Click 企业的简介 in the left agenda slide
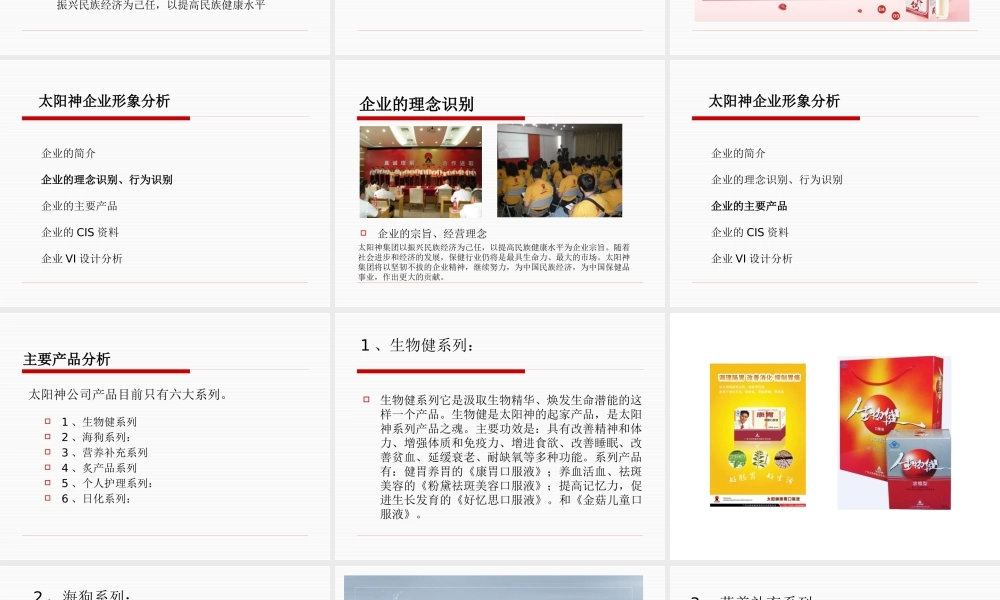Viewport: 1000px width, 600px height. tap(68, 153)
